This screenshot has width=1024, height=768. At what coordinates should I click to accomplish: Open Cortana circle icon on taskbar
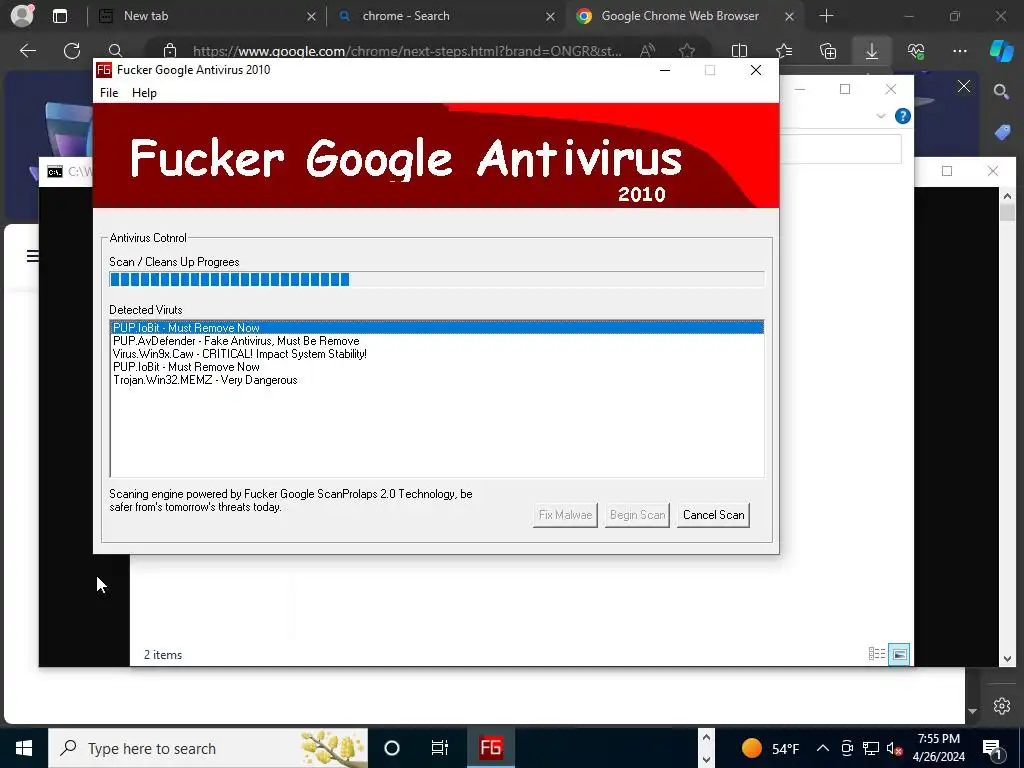pyautogui.click(x=392, y=748)
